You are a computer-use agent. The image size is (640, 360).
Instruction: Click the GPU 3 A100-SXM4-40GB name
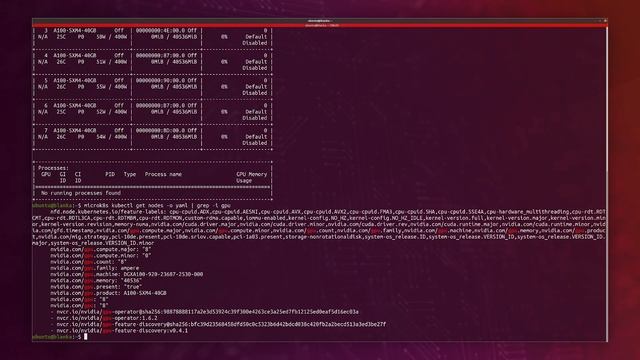[75, 31]
